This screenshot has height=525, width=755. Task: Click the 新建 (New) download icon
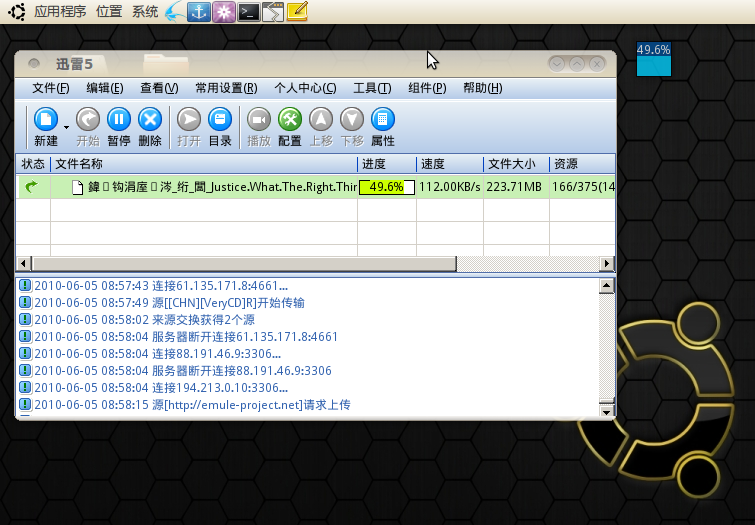(46, 120)
